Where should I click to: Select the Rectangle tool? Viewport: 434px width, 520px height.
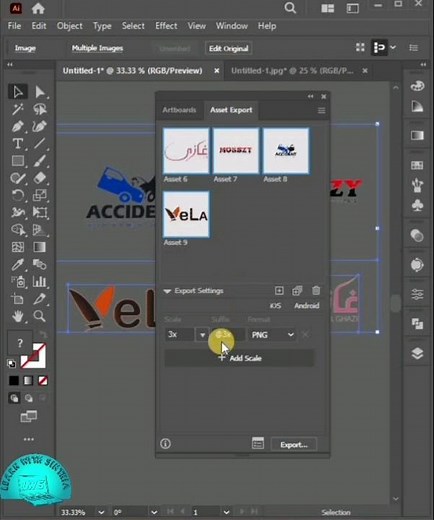click(x=18, y=161)
